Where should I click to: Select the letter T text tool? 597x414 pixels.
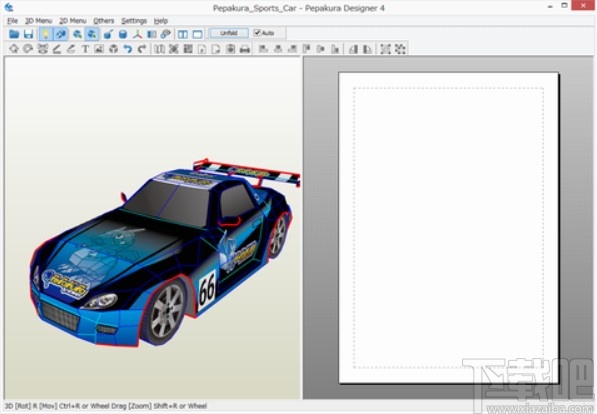pyautogui.click(x=85, y=49)
